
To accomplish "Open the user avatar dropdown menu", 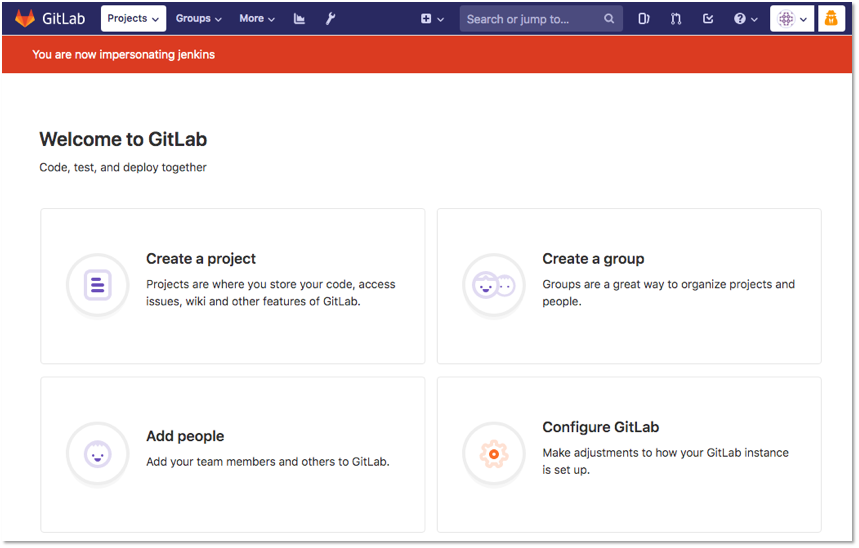I will [x=792, y=19].
